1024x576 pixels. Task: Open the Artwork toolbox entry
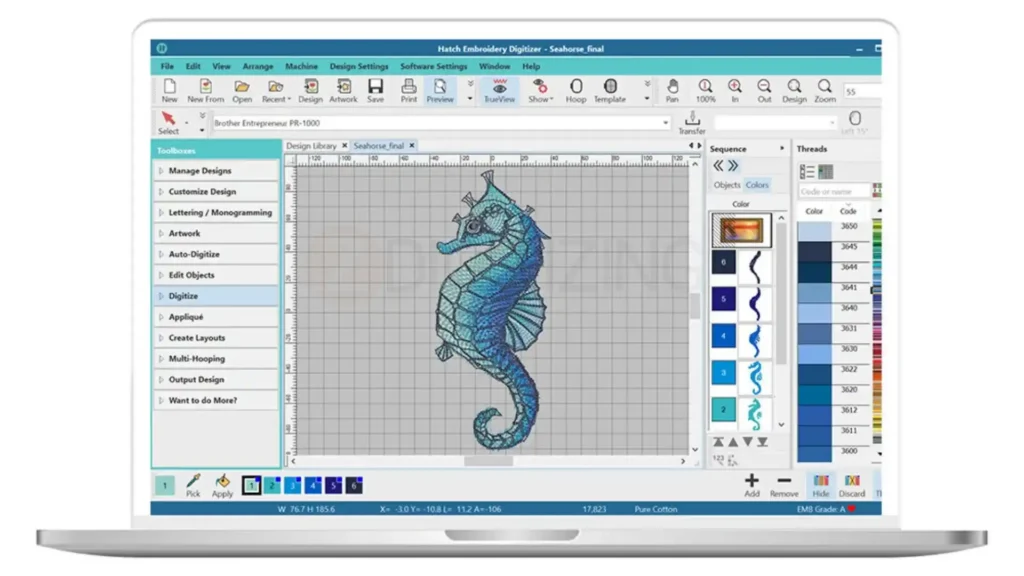[x=216, y=233]
